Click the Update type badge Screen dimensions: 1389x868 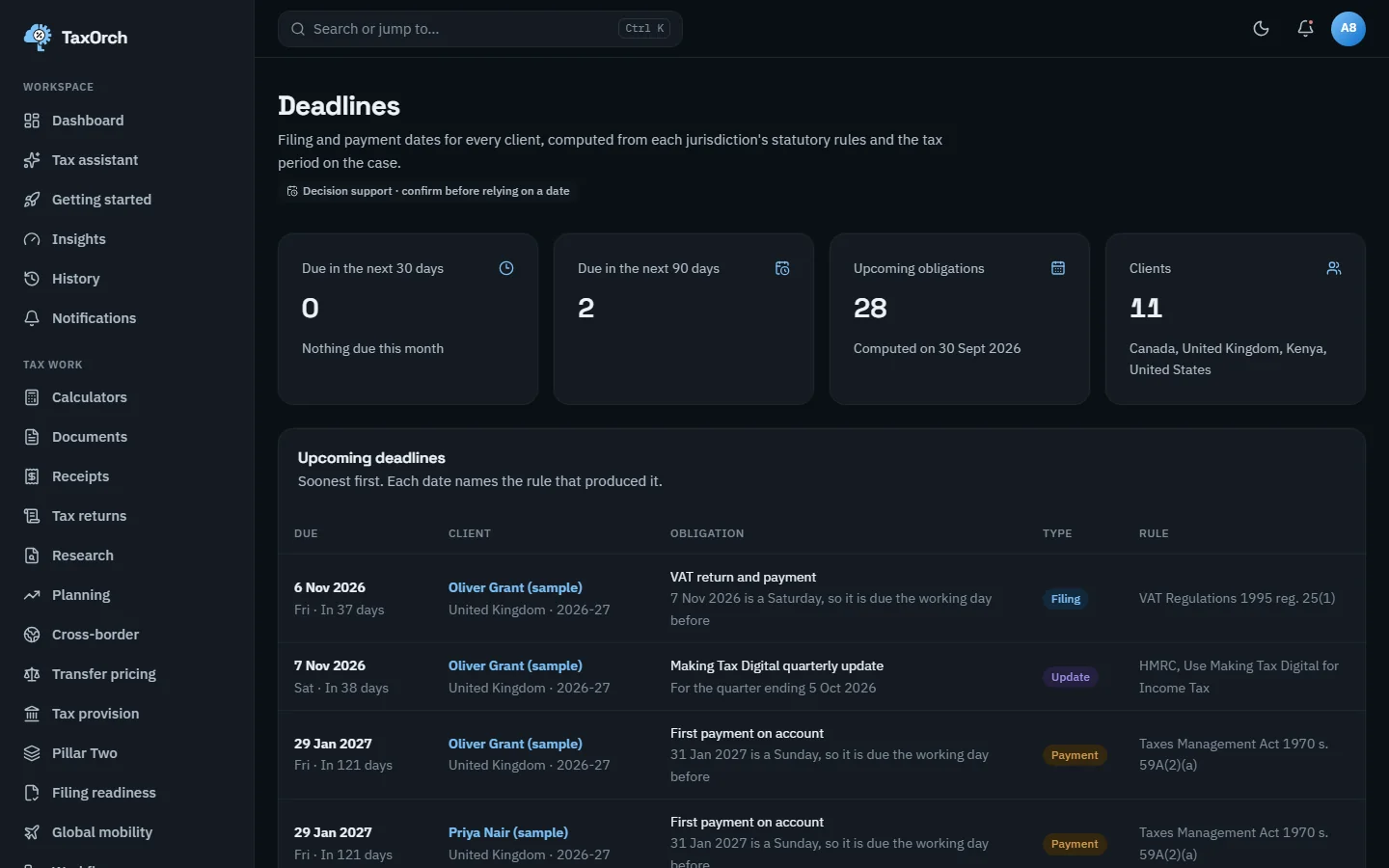click(x=1071, y=677)
